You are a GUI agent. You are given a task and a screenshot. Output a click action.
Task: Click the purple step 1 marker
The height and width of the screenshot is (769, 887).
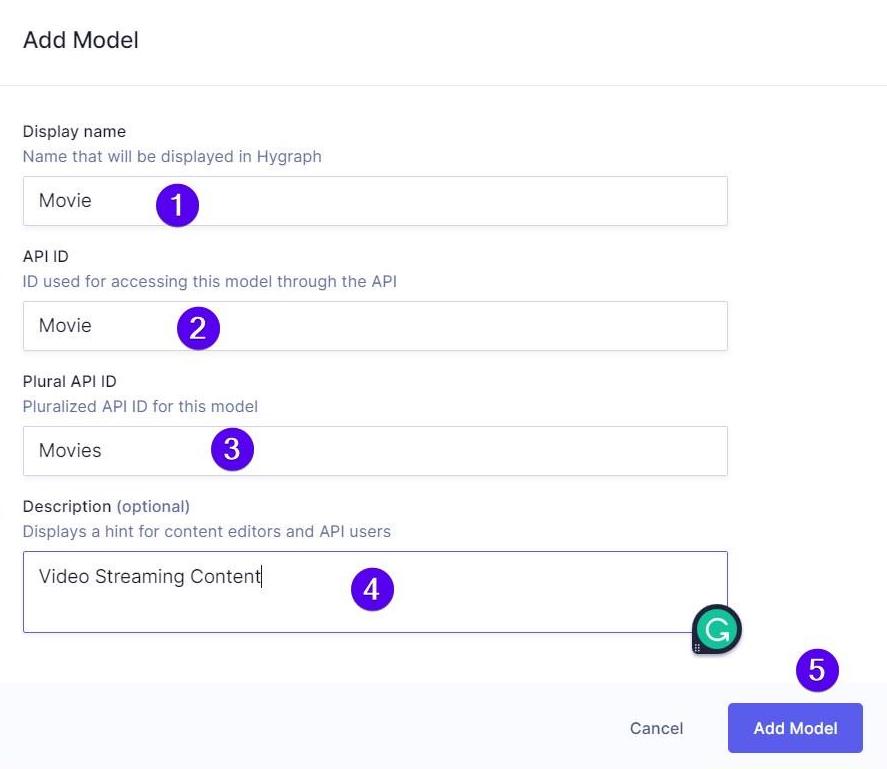[x=177, y=205]
